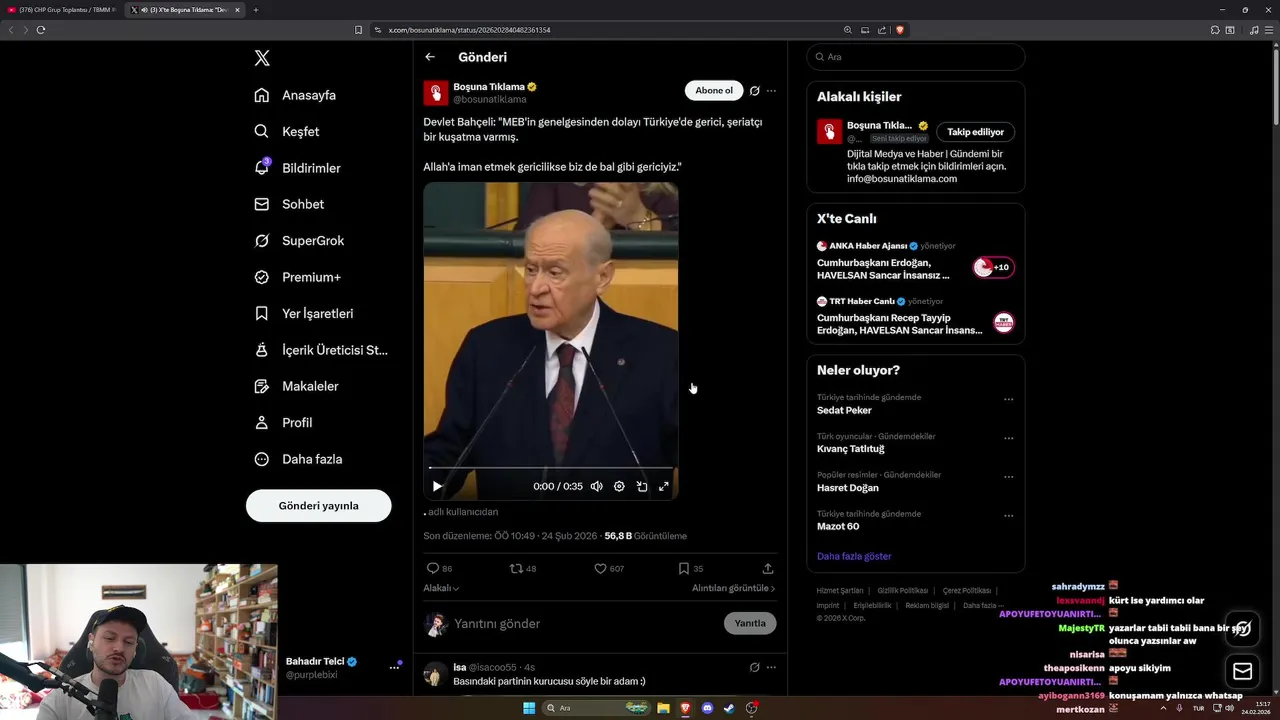The width and height of the screenshot is (1280, 720).
Task: Expand Daha fazla footer links
Action: click(x=982, y=605)
